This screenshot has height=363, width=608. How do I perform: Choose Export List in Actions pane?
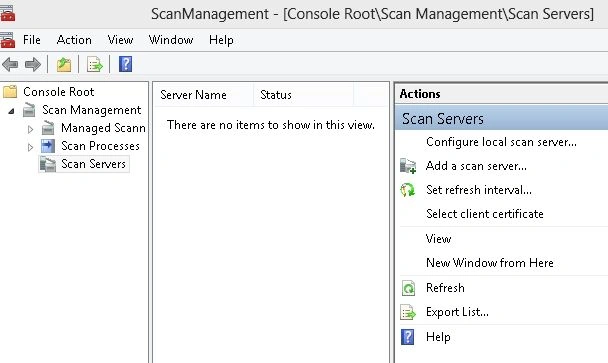pyautogui.click(x=457, y=312)
